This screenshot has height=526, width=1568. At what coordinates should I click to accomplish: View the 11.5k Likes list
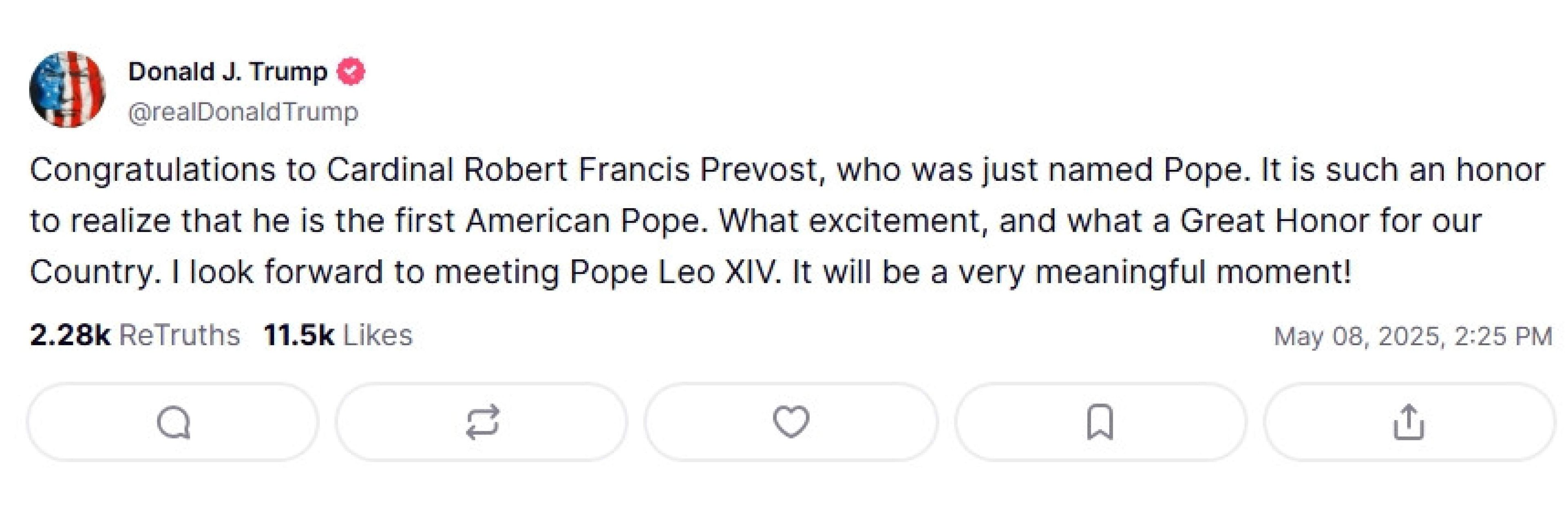coord(338,336)
